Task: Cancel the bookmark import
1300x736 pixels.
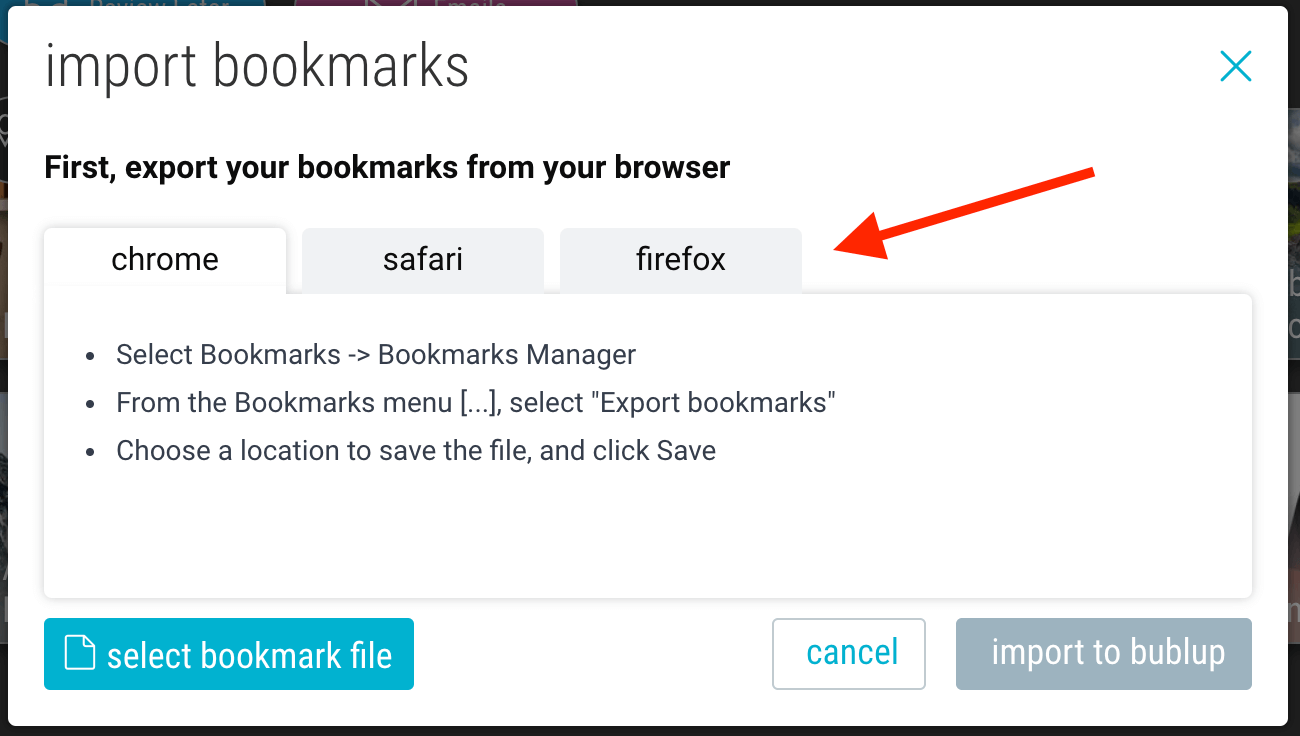Action: tap(849, 654)
